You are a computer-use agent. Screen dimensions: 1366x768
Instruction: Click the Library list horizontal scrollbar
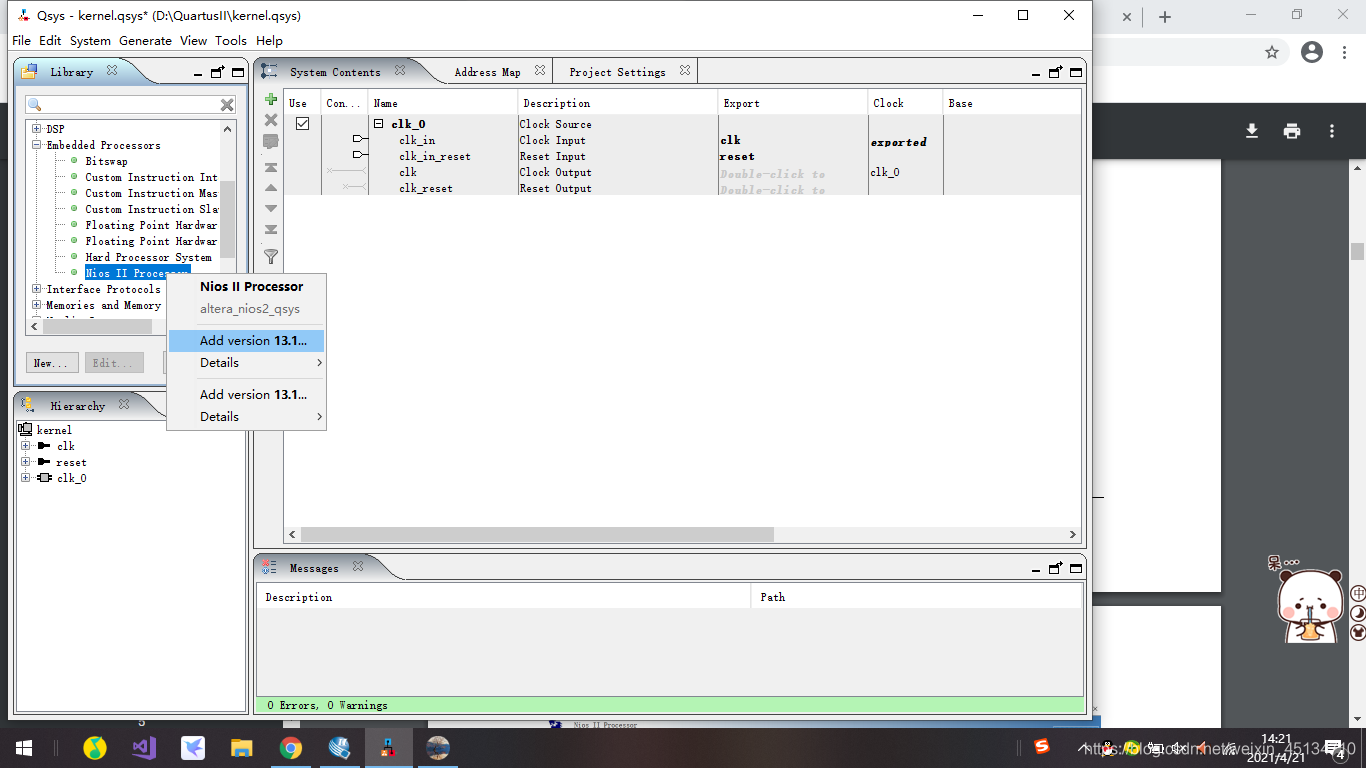pos(97,327)
